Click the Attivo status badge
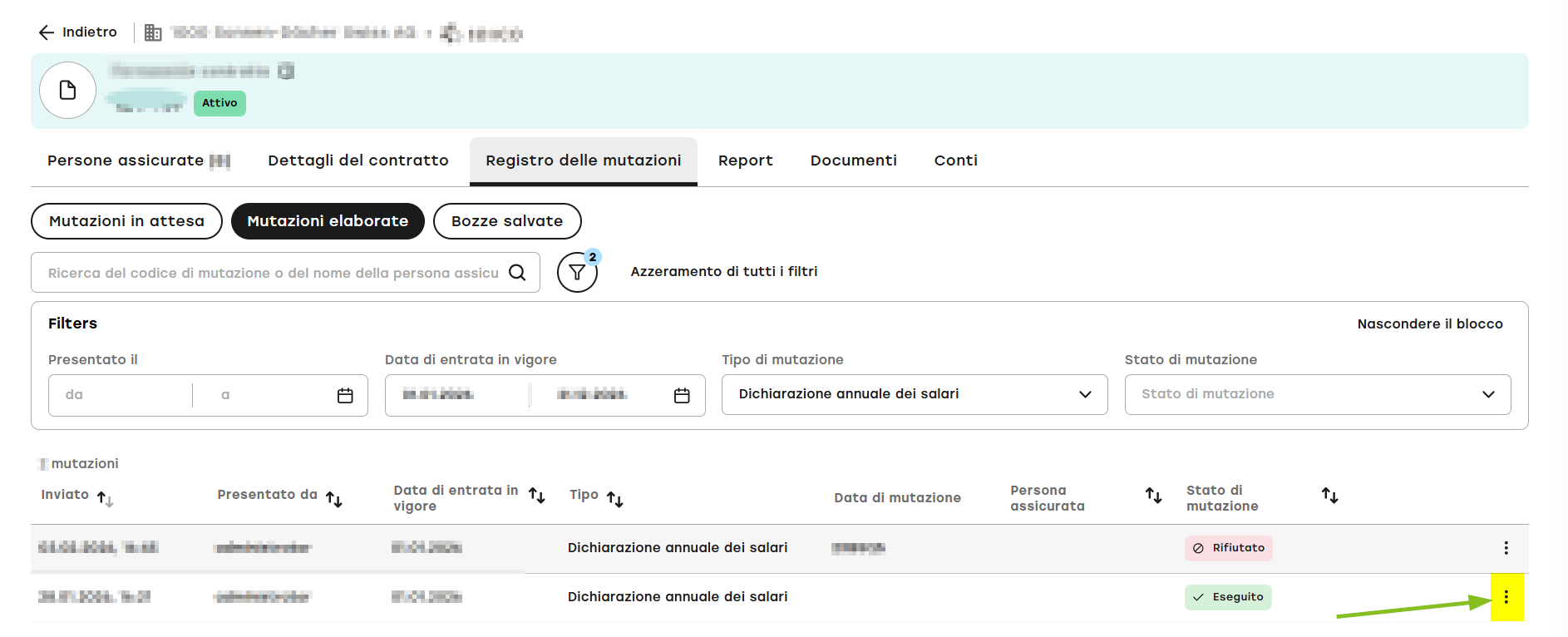The height and width of the screenshot is (637, 1568). tap(219, 103)
